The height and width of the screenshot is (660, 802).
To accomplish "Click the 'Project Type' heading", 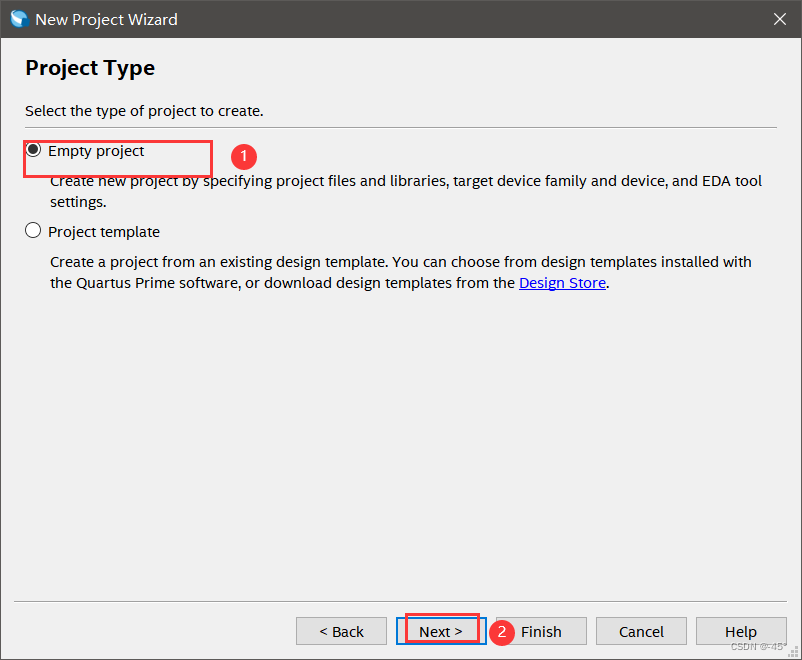I will point(90,68).
